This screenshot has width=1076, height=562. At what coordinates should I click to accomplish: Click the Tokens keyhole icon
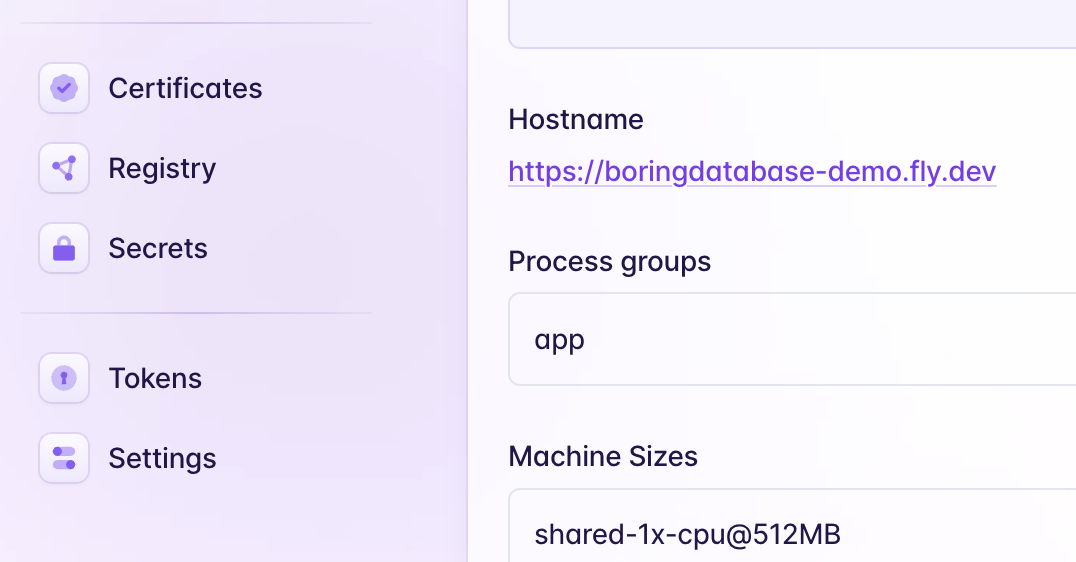[x=64, y=378]
